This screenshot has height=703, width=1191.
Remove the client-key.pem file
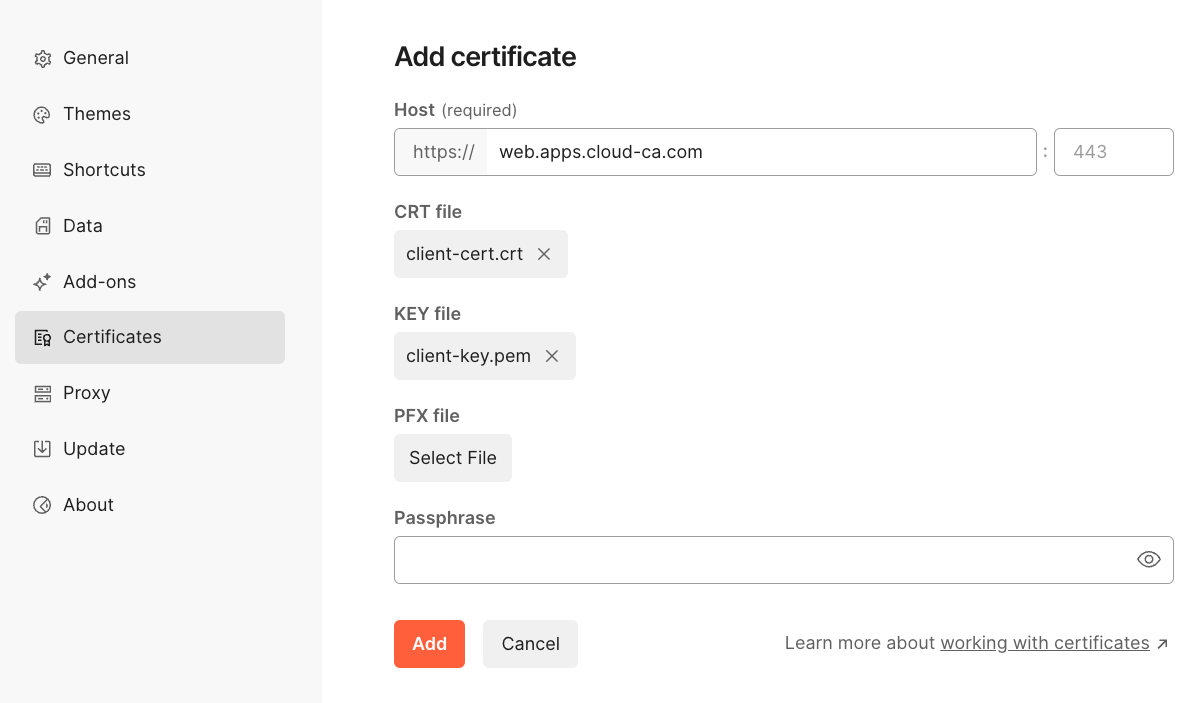(x=551, y=356)
